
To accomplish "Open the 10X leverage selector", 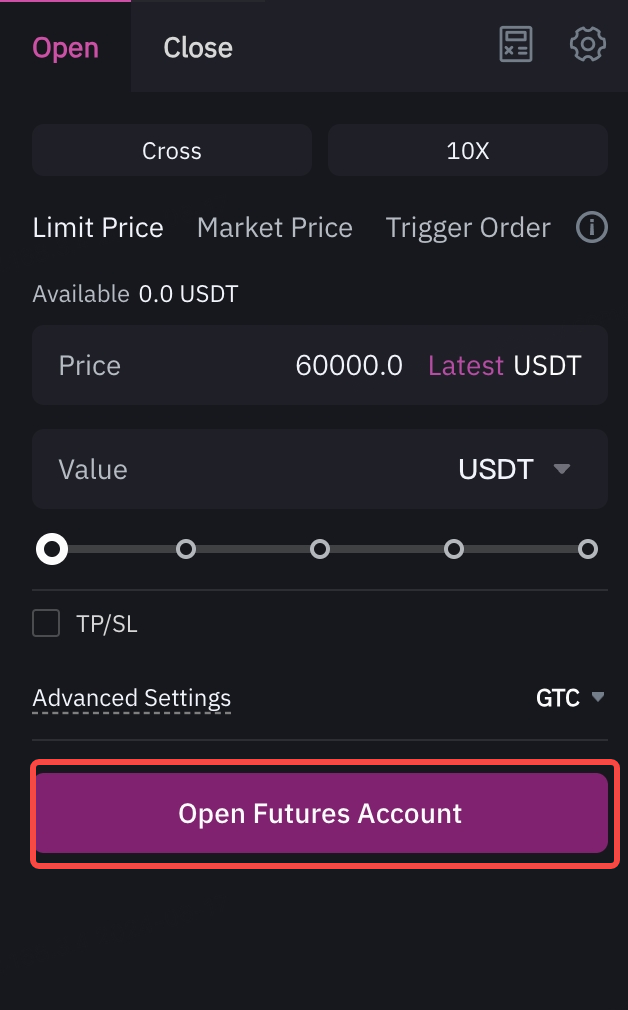I will coord(468,151).
